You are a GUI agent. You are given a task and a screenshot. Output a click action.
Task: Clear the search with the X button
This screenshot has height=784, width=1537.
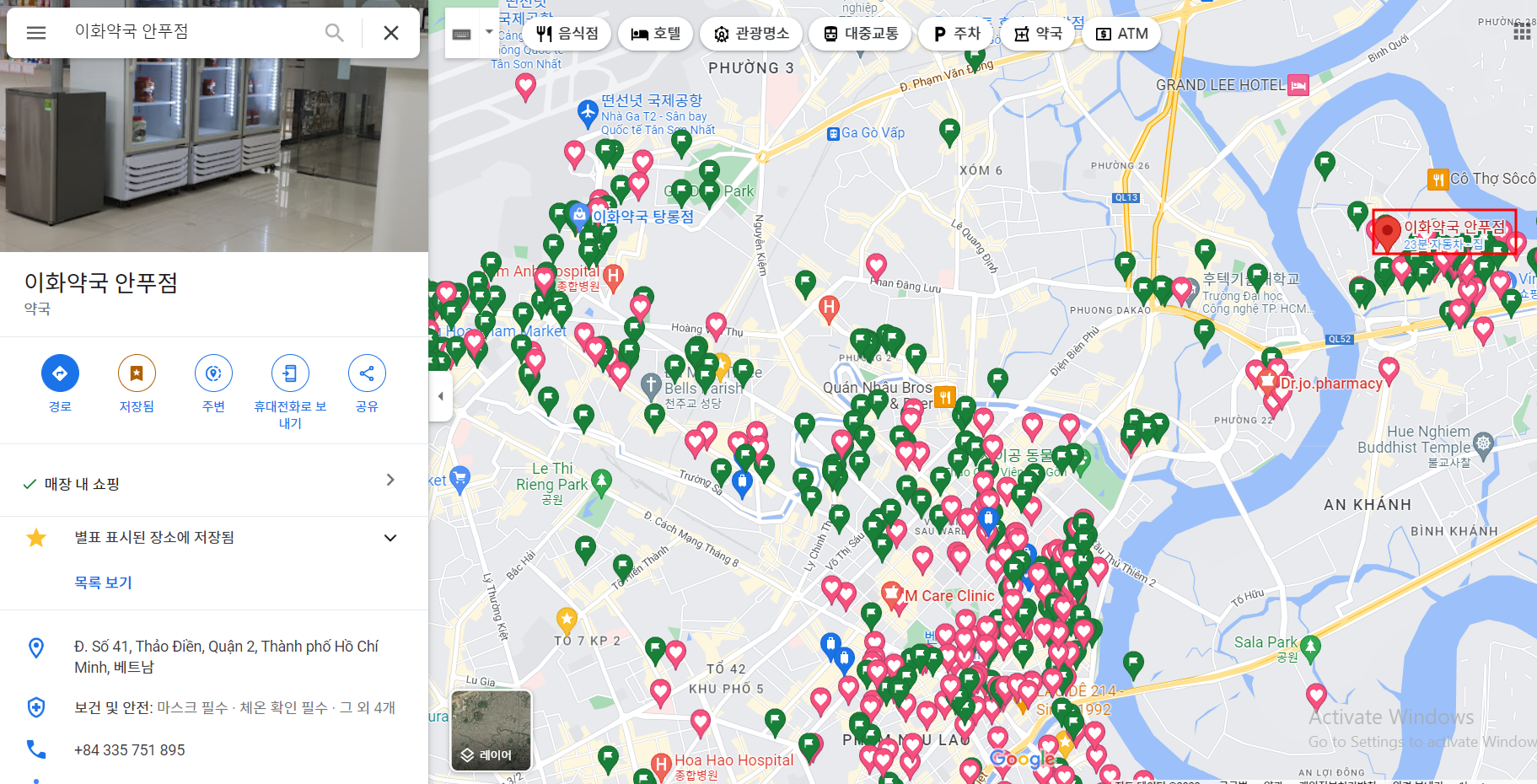pos(391,33)
